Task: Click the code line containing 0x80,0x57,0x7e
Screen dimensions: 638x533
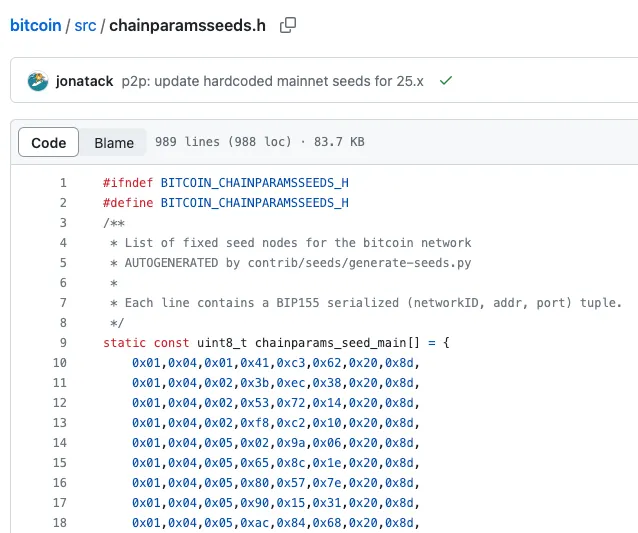Action: [276, 483]
